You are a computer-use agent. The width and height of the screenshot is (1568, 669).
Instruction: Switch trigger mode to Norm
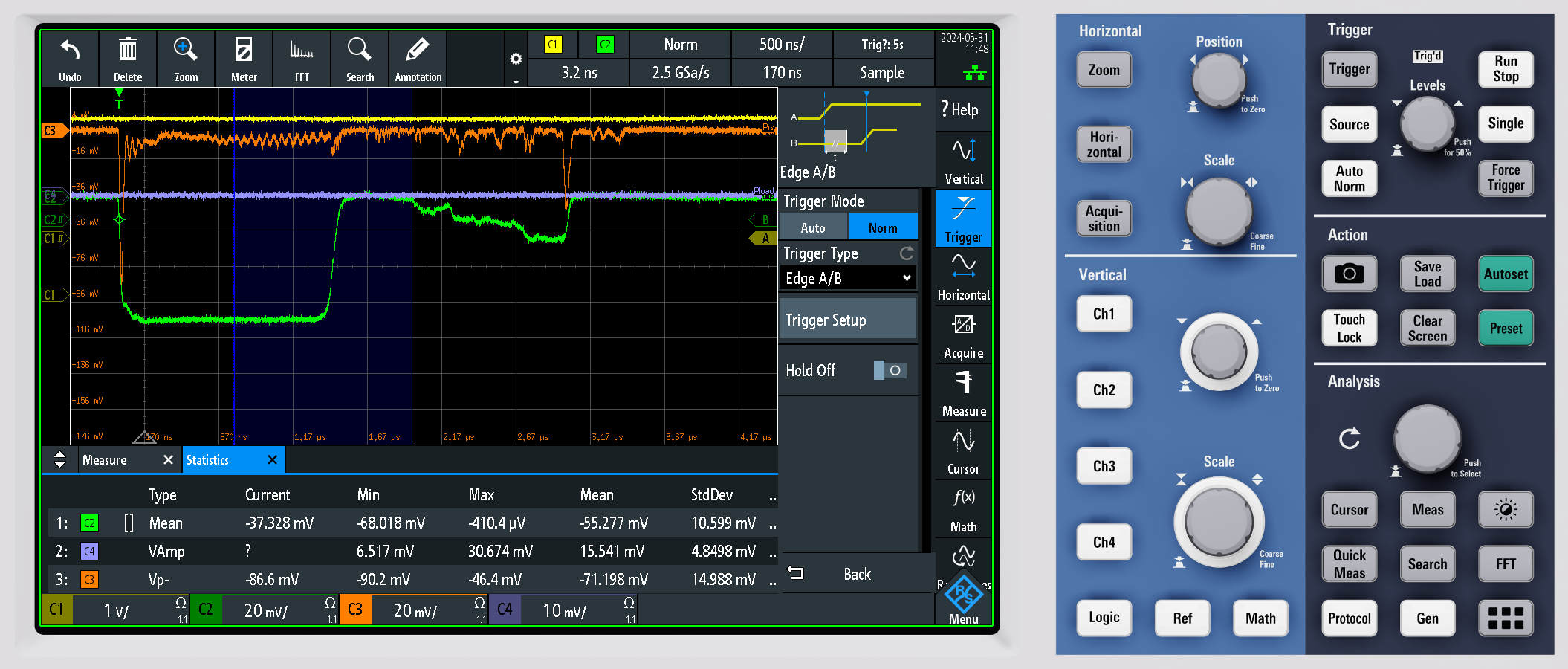[882, 228]
